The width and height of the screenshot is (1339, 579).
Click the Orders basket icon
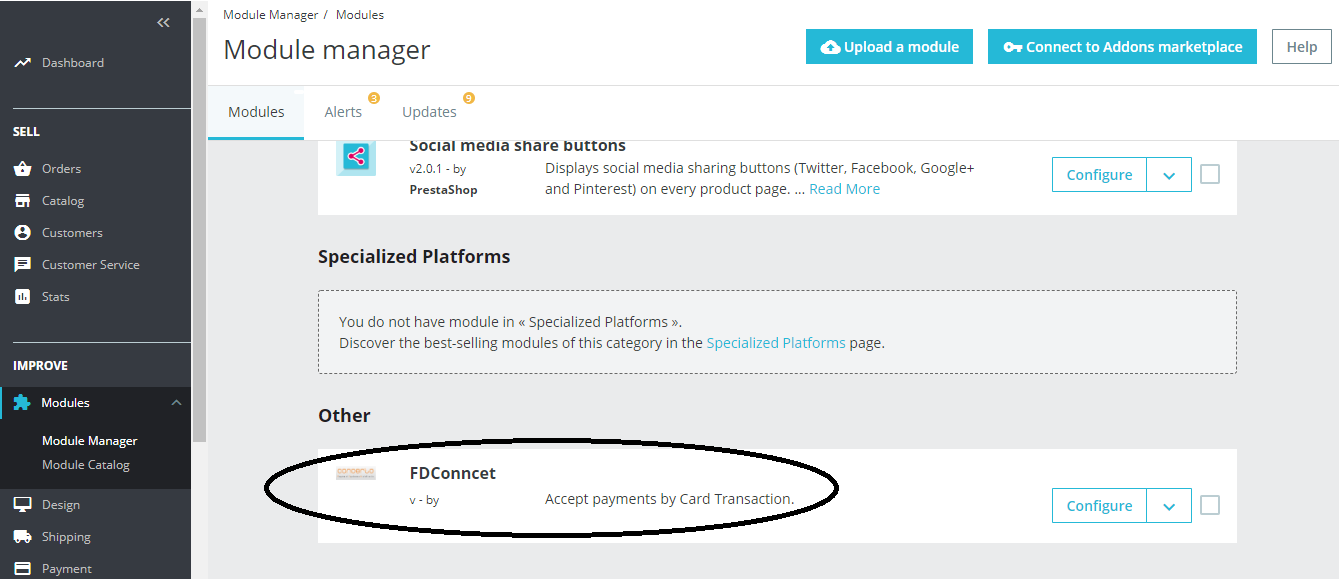[x=22, y=169]
